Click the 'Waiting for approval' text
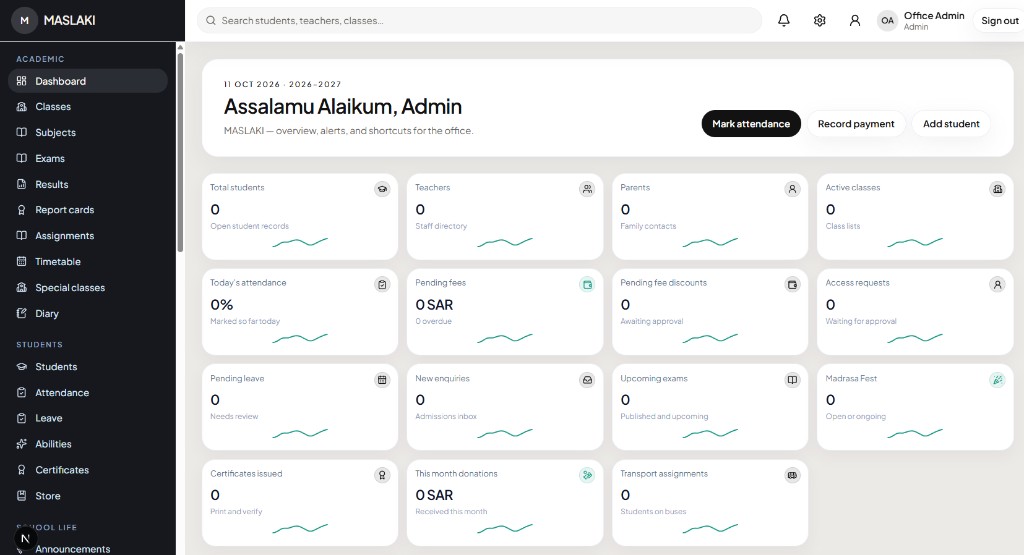Screen dimensions: 1024x555 [x=861, y=321]
